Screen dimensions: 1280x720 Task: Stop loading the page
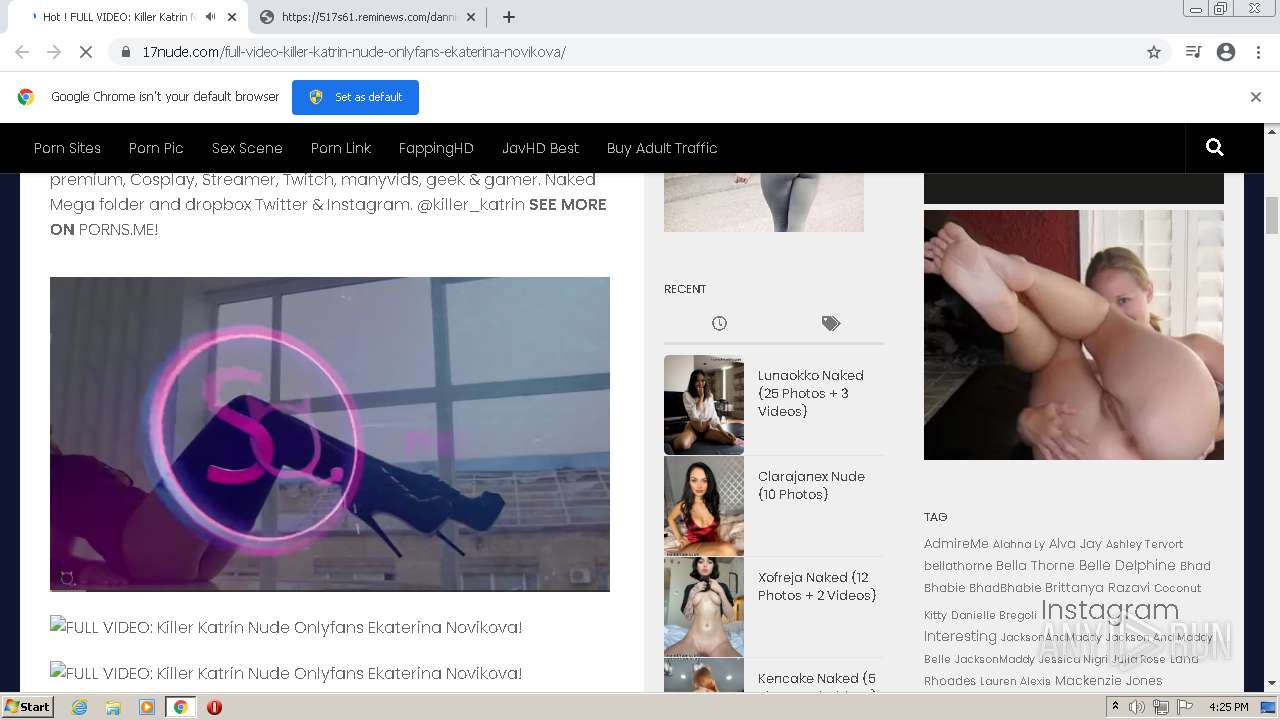click(86, 52)
